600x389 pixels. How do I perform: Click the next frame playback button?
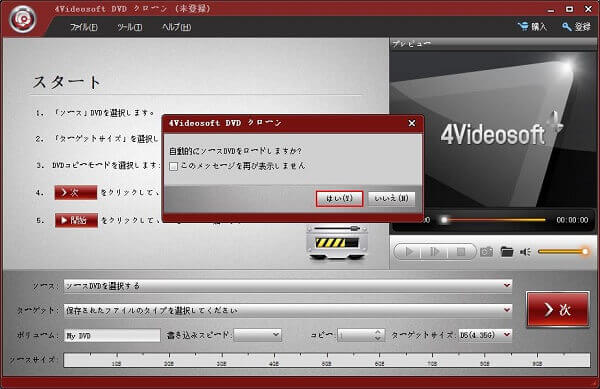click(x=434, y=252)
